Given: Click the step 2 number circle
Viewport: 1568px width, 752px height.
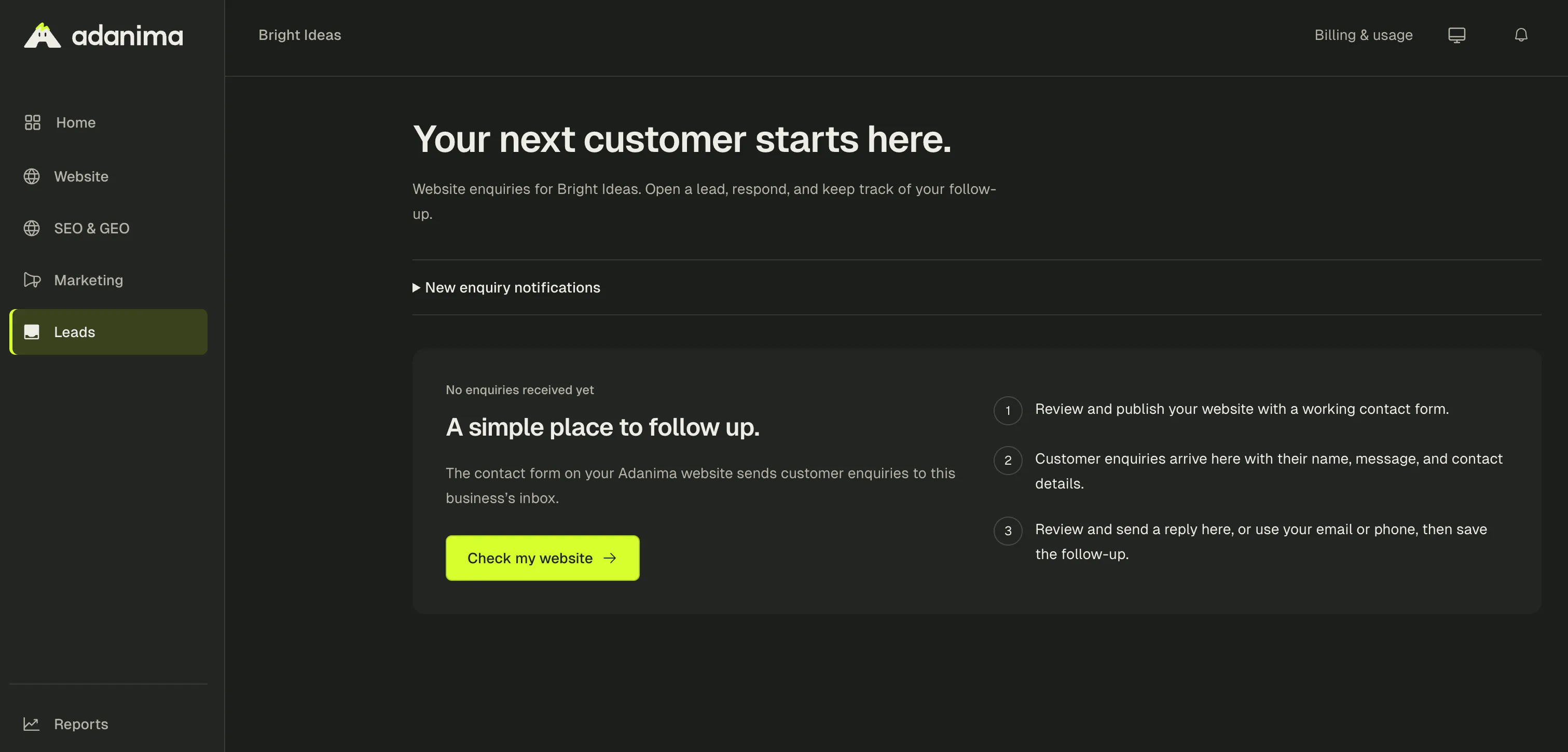Looking at the screenshot, I should pyautogui.click(x=1008, y=461).
